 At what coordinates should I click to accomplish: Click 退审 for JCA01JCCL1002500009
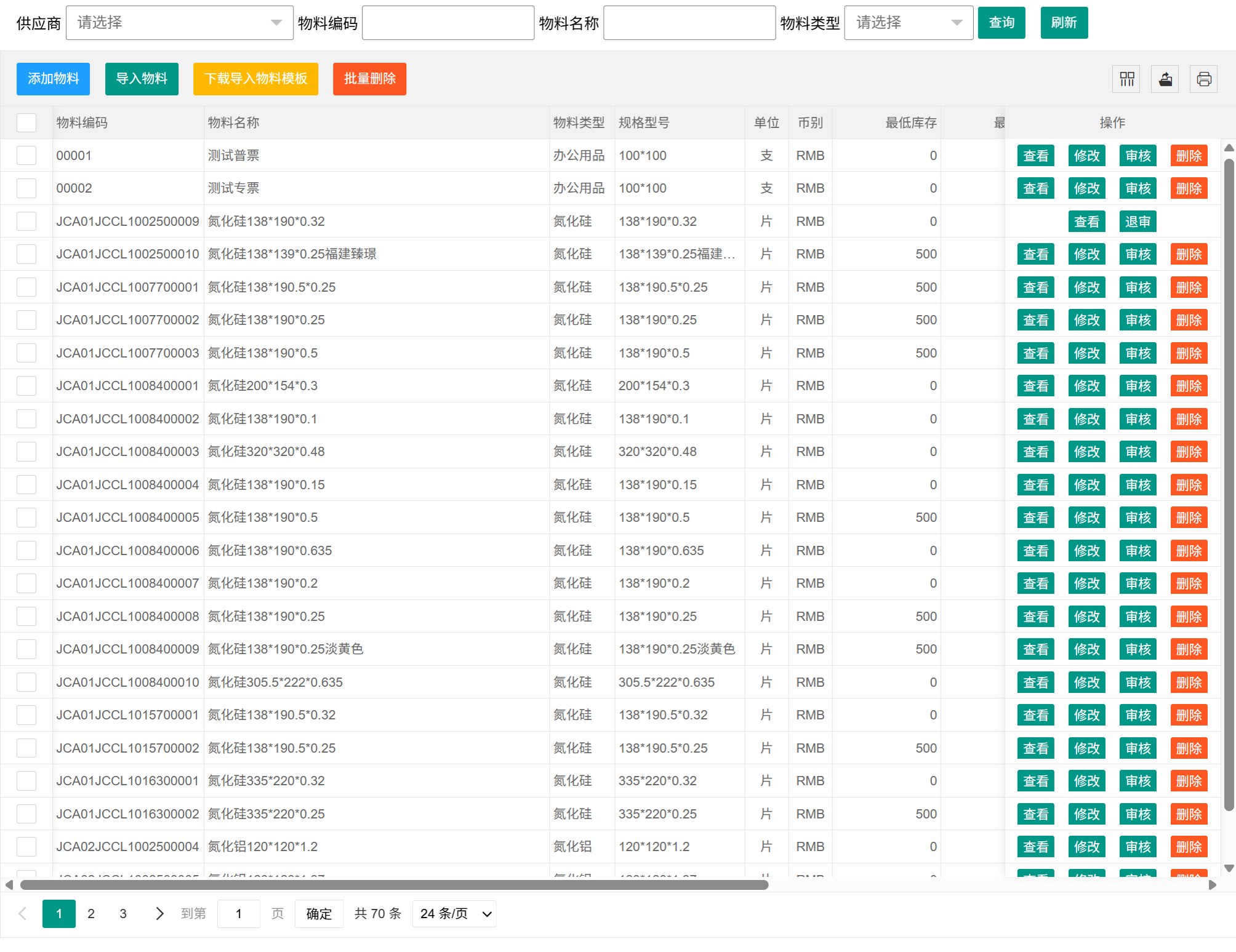pos(1138,222)
